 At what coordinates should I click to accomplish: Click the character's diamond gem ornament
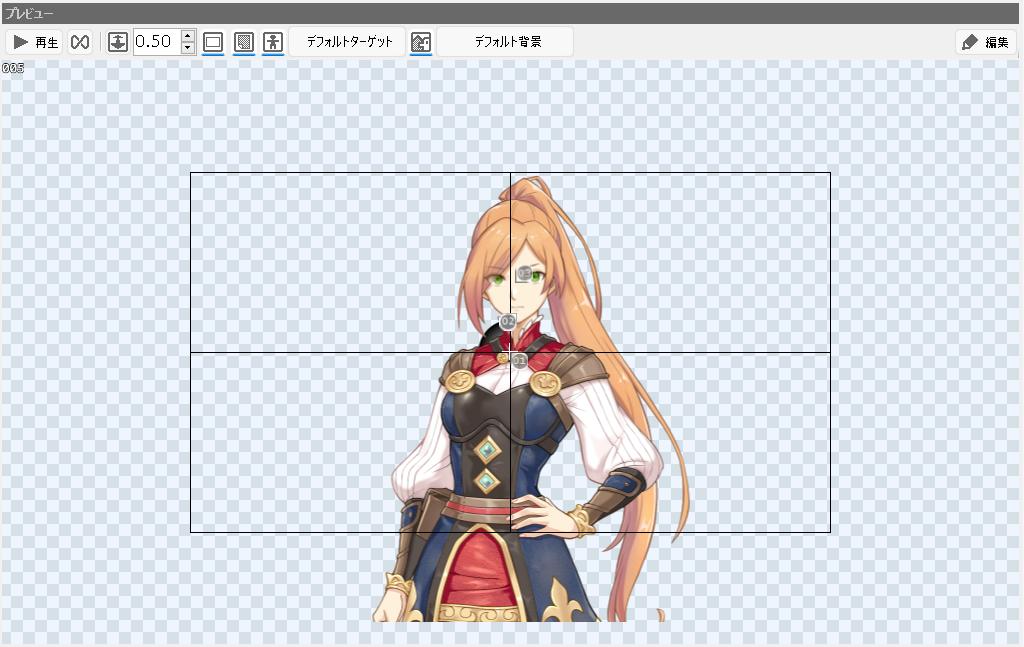(487, 450)
